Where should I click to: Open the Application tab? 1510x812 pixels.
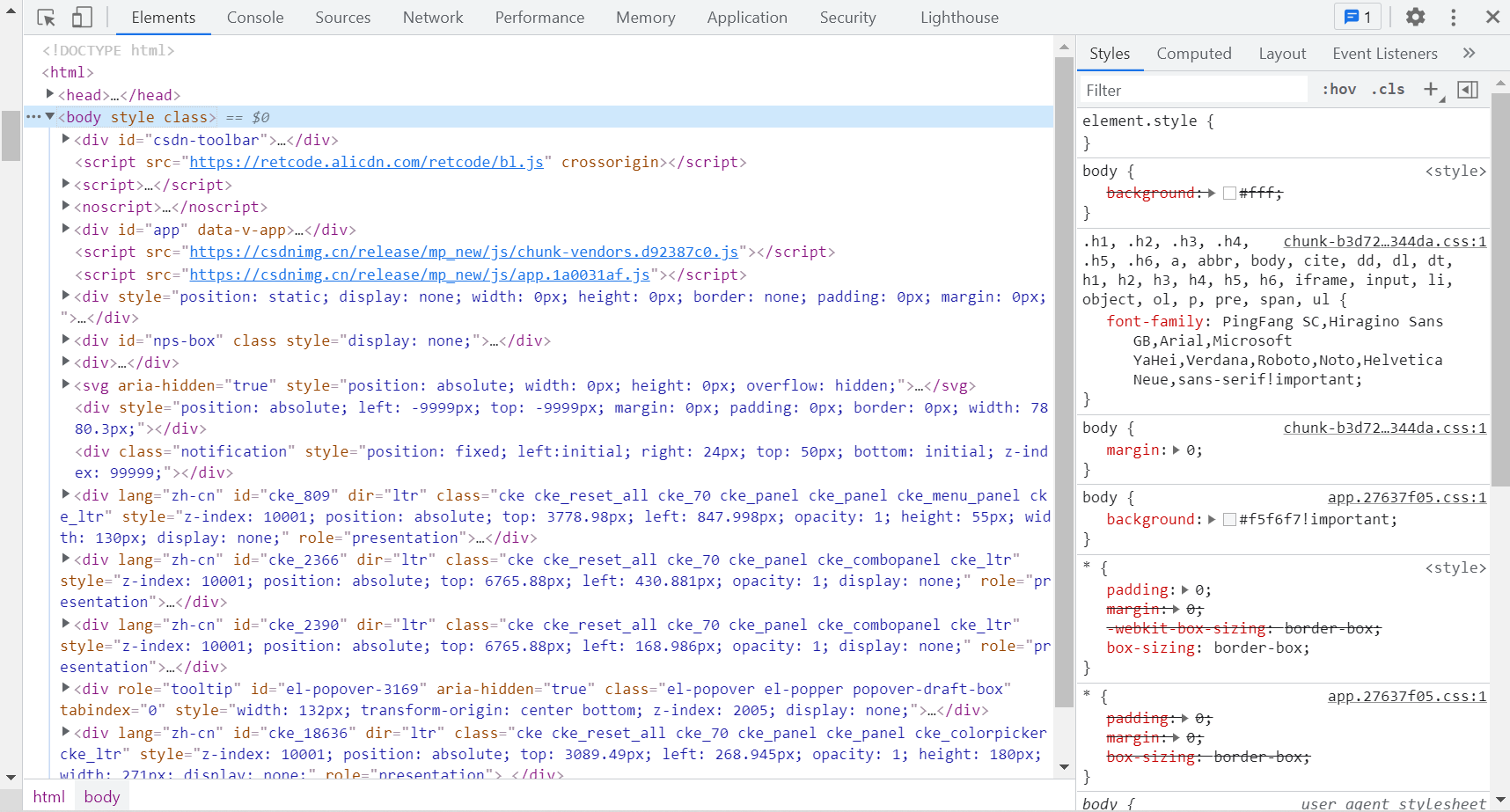coord(747,18)
